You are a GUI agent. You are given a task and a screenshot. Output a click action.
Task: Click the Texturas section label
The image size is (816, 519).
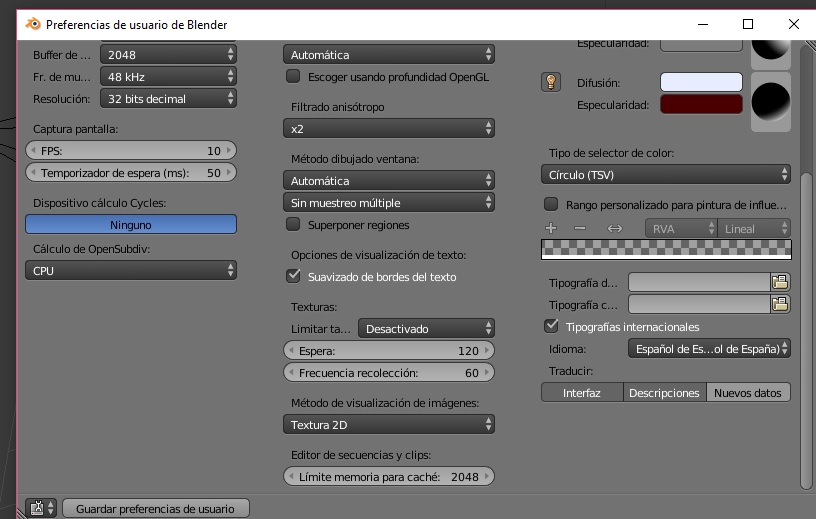314,307
